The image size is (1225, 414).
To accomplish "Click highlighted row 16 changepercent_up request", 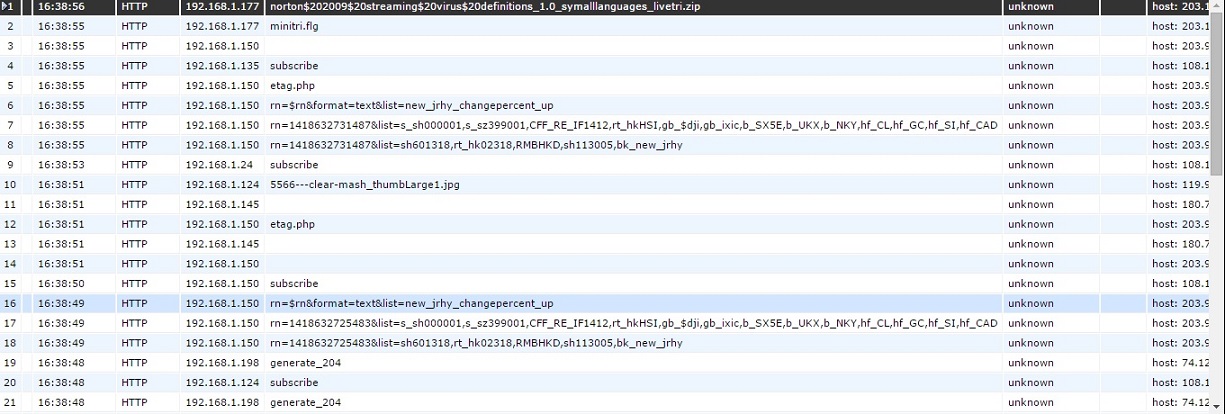I will click(411, 303).
